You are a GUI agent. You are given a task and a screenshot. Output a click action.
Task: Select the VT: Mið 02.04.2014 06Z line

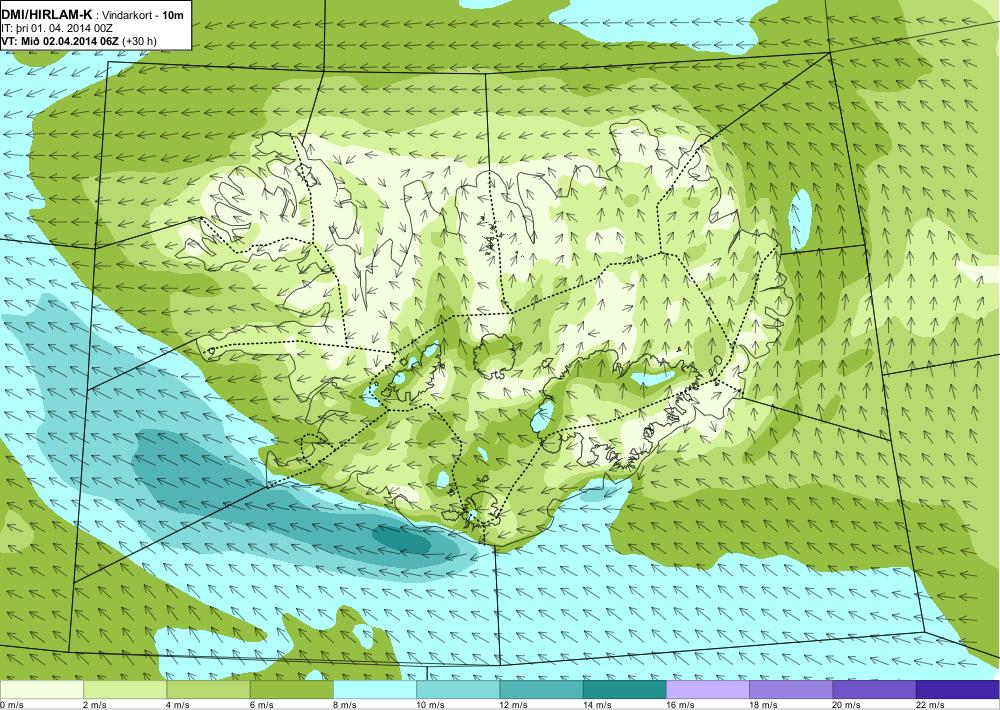(x=60, y=41)
